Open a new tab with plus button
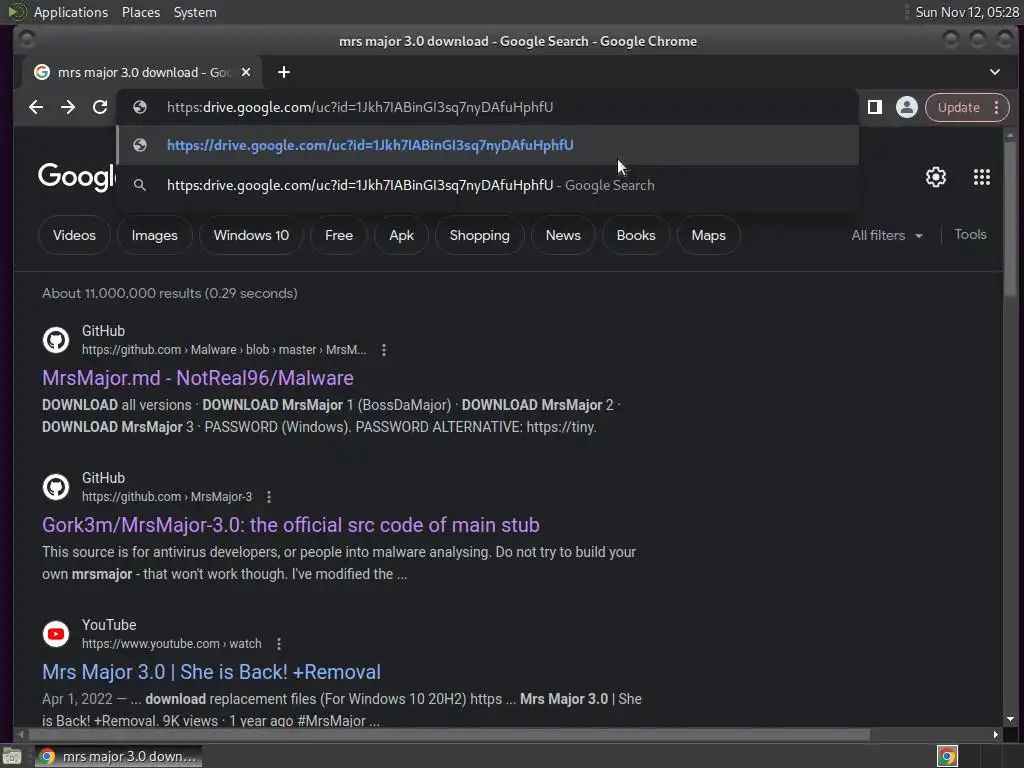 point(283,72)
